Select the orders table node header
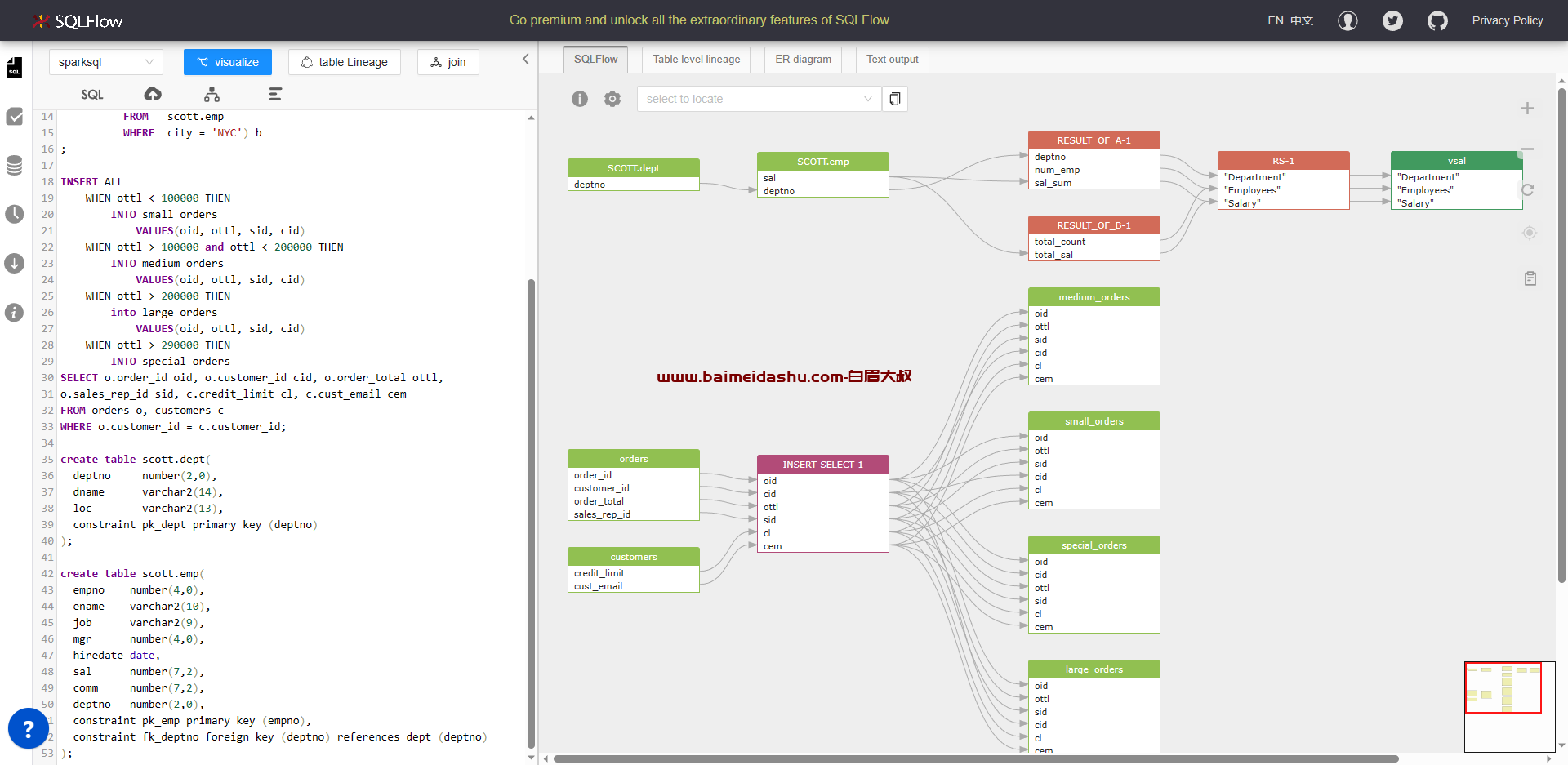The width and height of the screenshot is (1568, 765). coord(634,459)
